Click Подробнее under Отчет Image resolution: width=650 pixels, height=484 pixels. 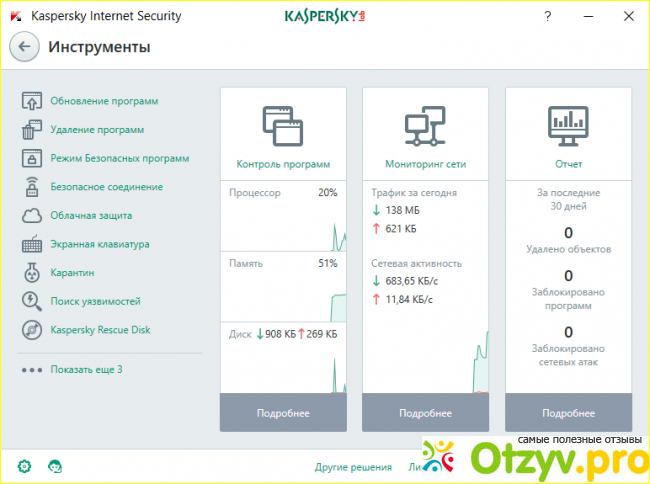click(568, 413)
